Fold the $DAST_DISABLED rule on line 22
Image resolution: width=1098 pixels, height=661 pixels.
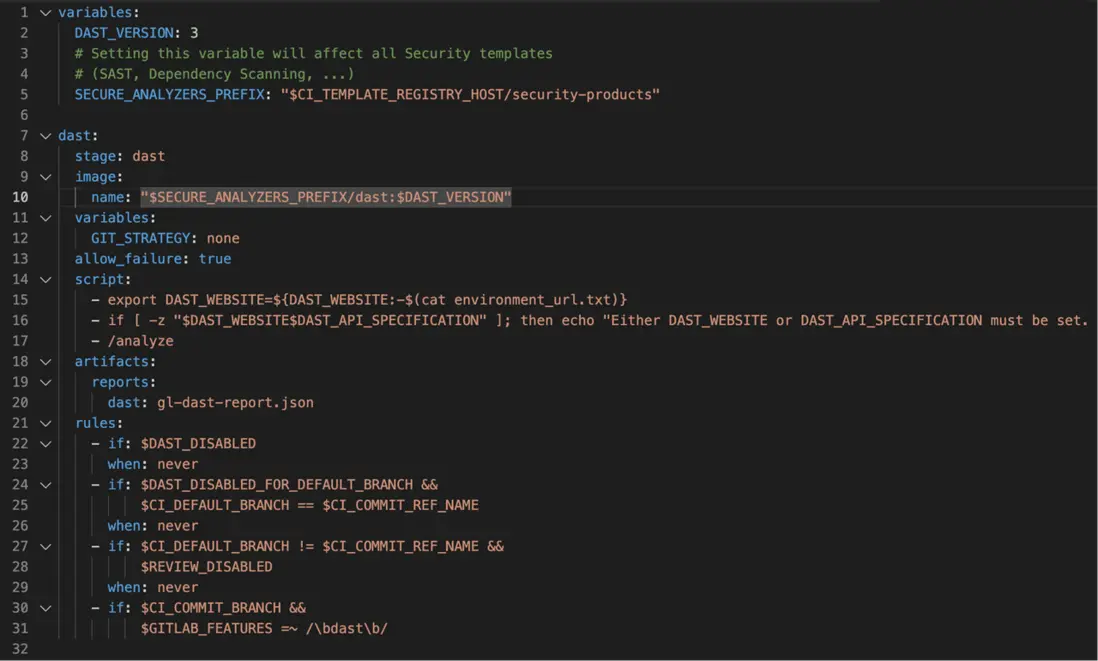coord(45,444)
